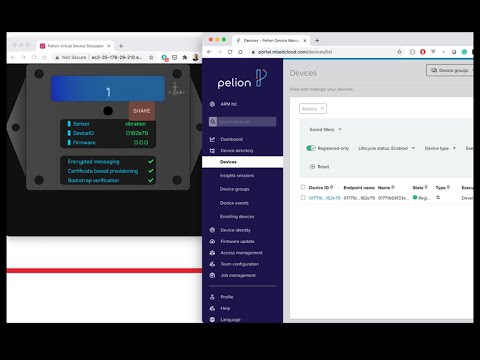Click the xyz axis orientation icon on simulator
This screenshot has height=360, width=480.
(176, 89)
